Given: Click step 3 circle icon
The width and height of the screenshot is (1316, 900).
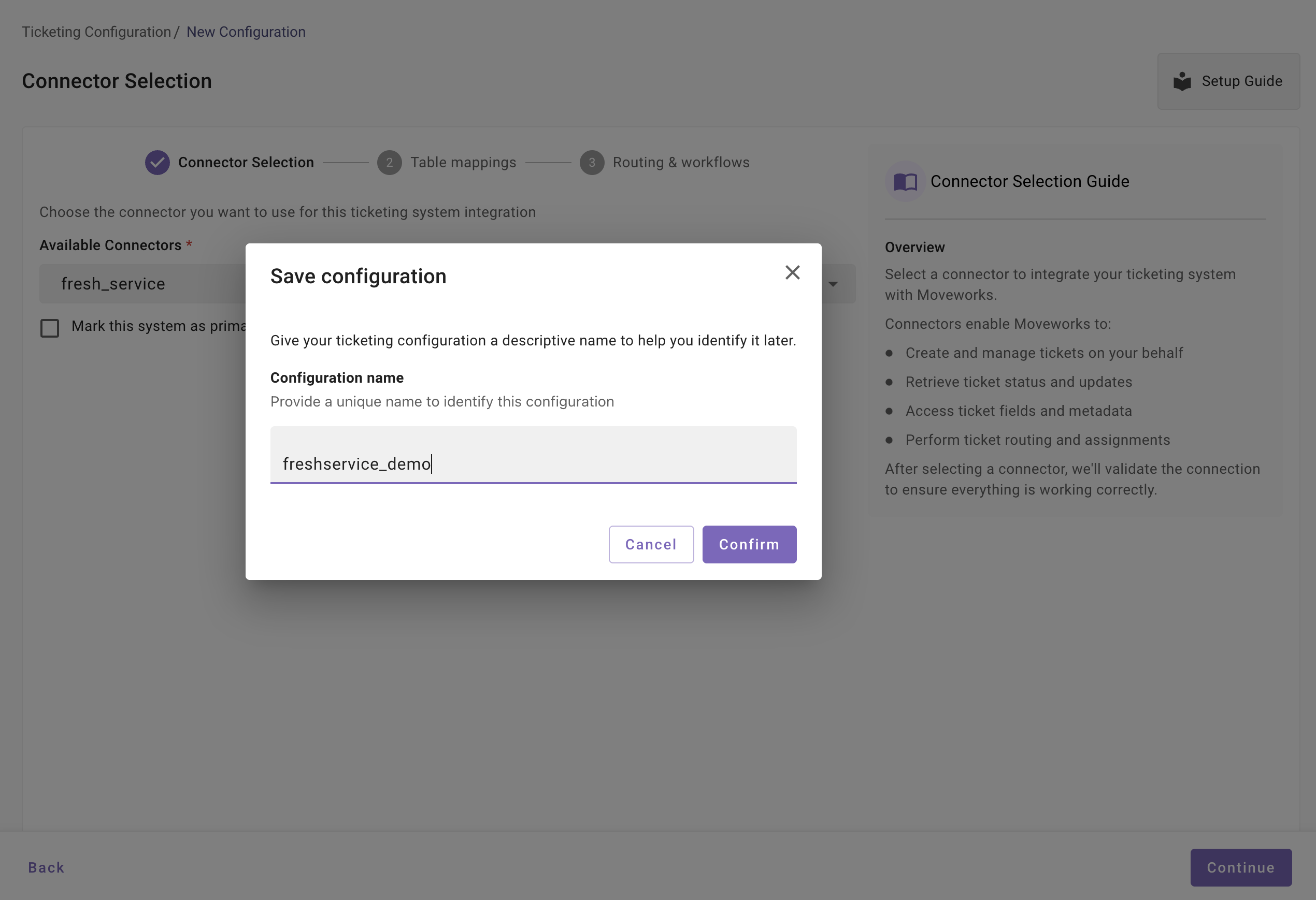Looking at the screenshot, I should [591, 163].
